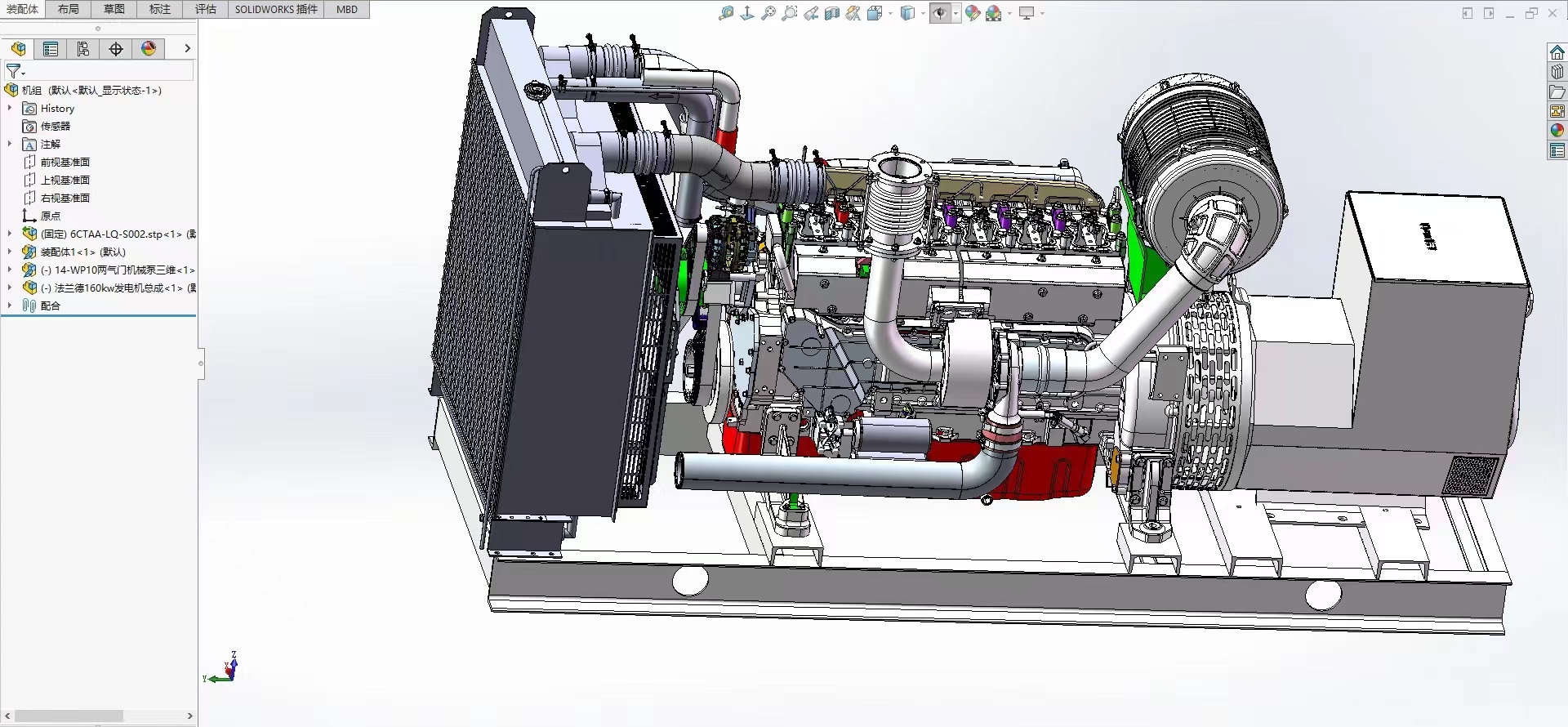Viewport: 1568px width, 727px height.
Task: Open the FeatureManager design tree tab
Action: [x=18, y=49]
